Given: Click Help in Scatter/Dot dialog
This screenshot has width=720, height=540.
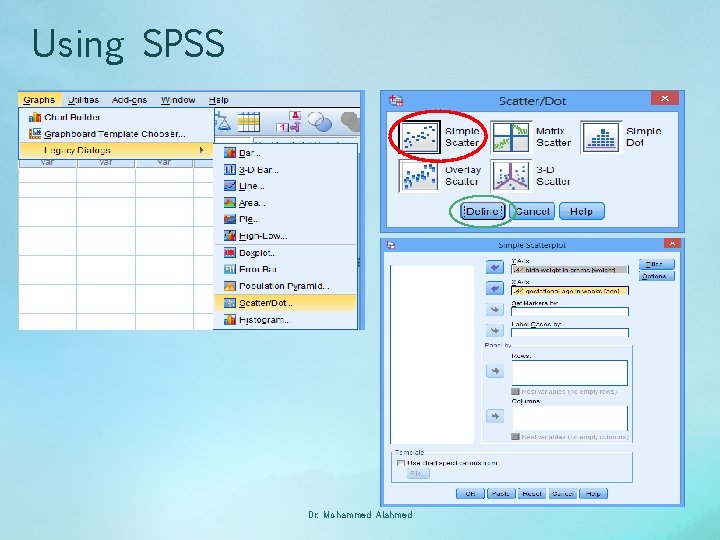Looking at the screenshot, I should coord(581,211).
